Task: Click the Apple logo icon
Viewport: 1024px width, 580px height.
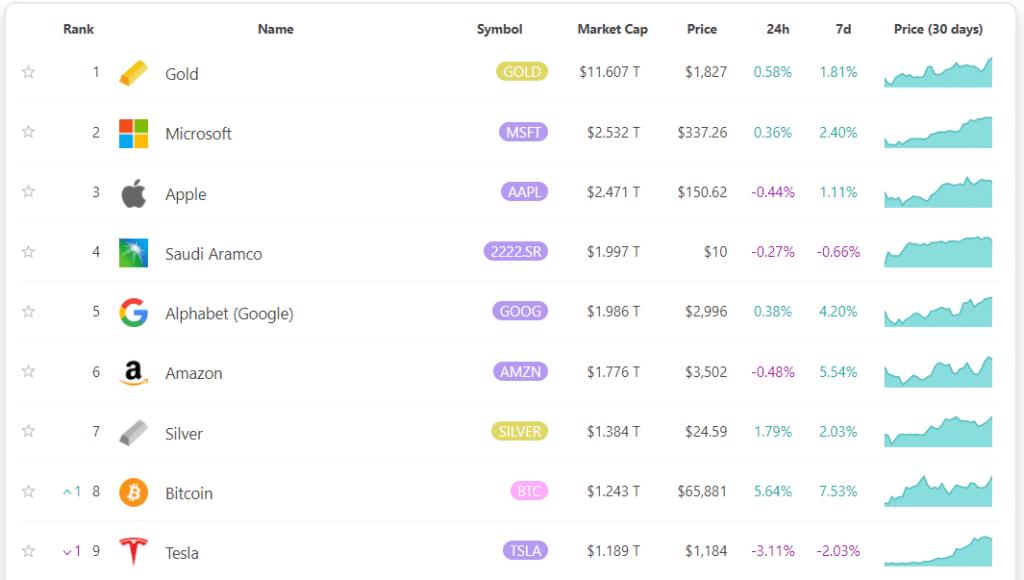Action: tap(133, 193)
